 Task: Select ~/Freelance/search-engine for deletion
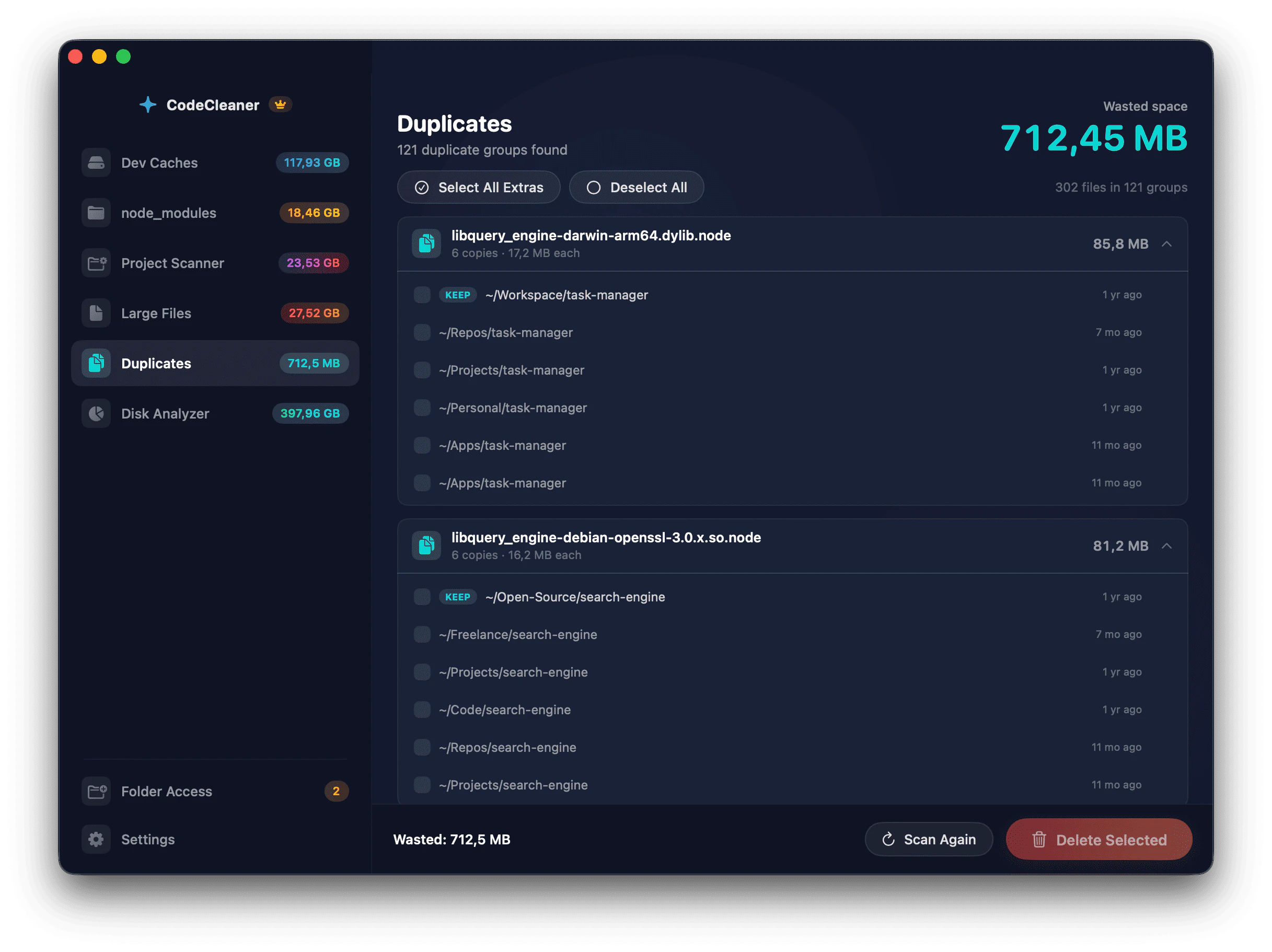coord(422,634)
